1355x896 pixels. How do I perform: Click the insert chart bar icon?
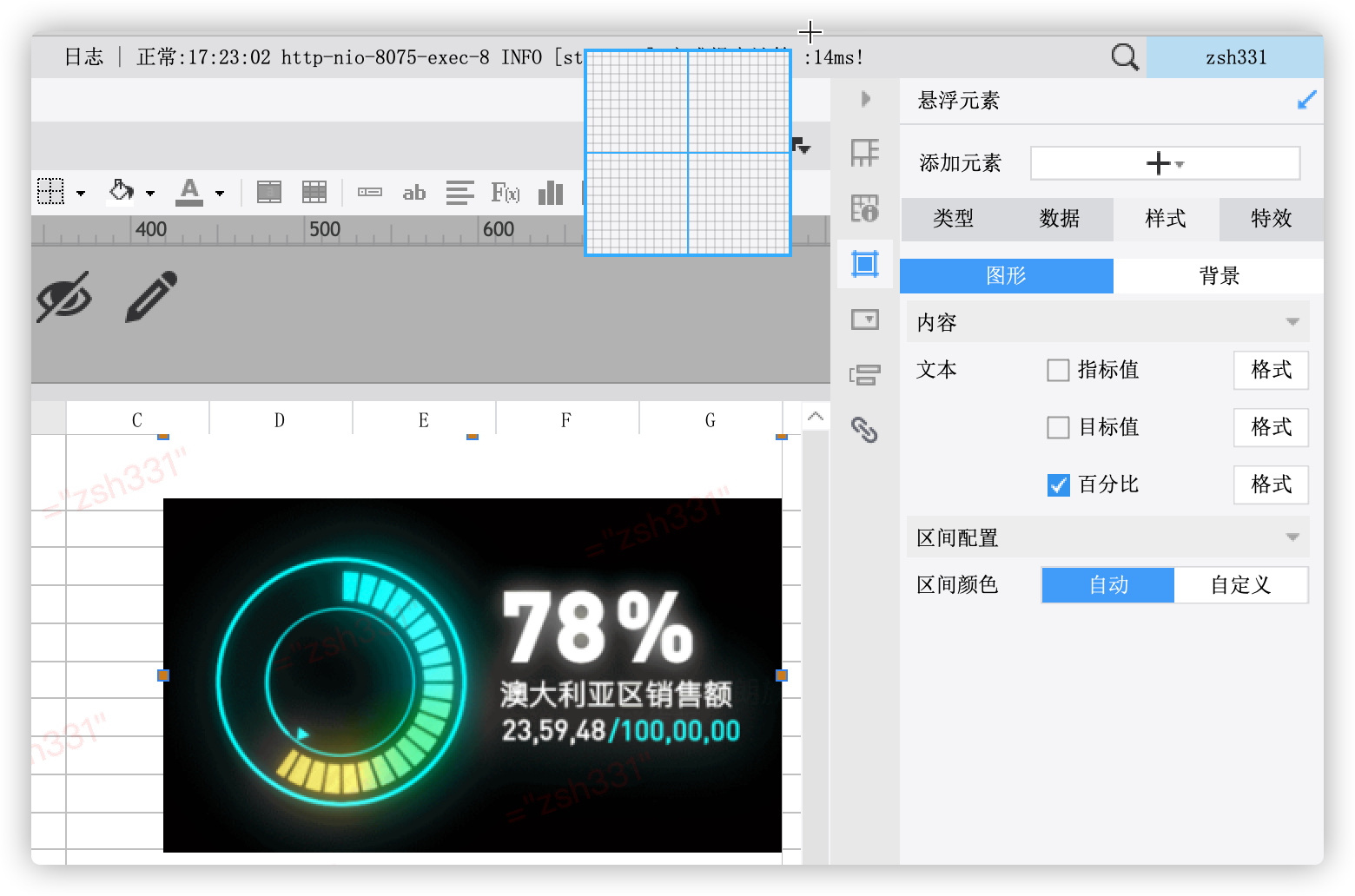[x=551, y=193]
